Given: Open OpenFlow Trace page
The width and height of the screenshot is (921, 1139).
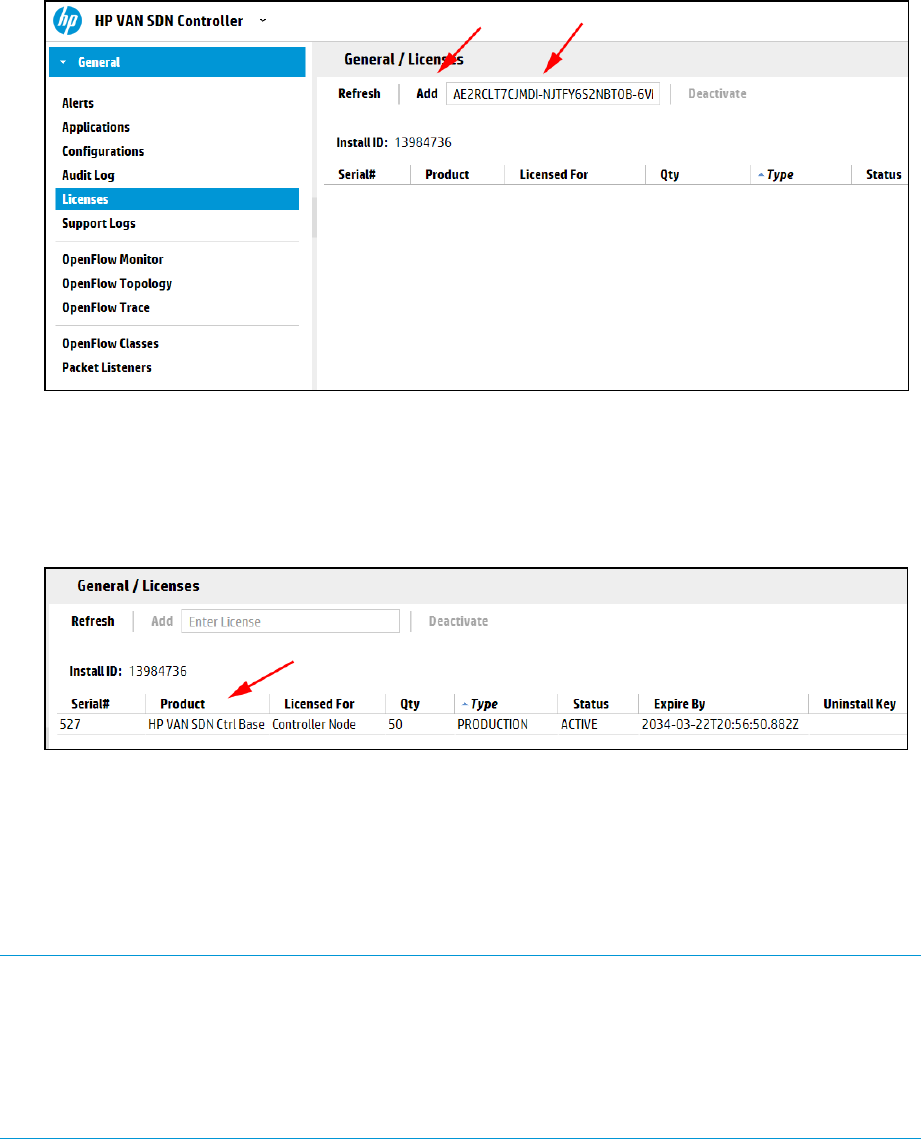Looking at the screenshot, I should (x=106, y=307).
